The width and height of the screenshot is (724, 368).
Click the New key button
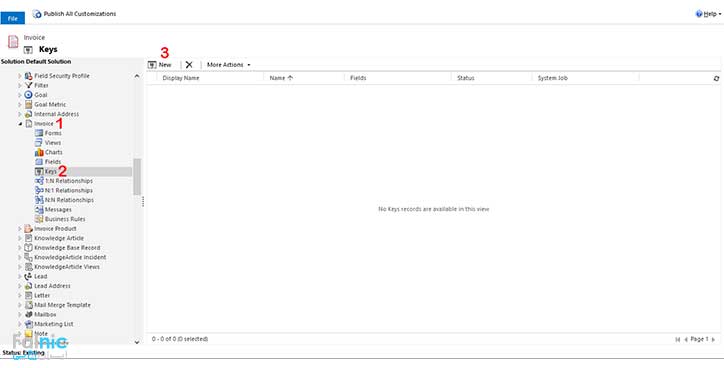[159, 65]
